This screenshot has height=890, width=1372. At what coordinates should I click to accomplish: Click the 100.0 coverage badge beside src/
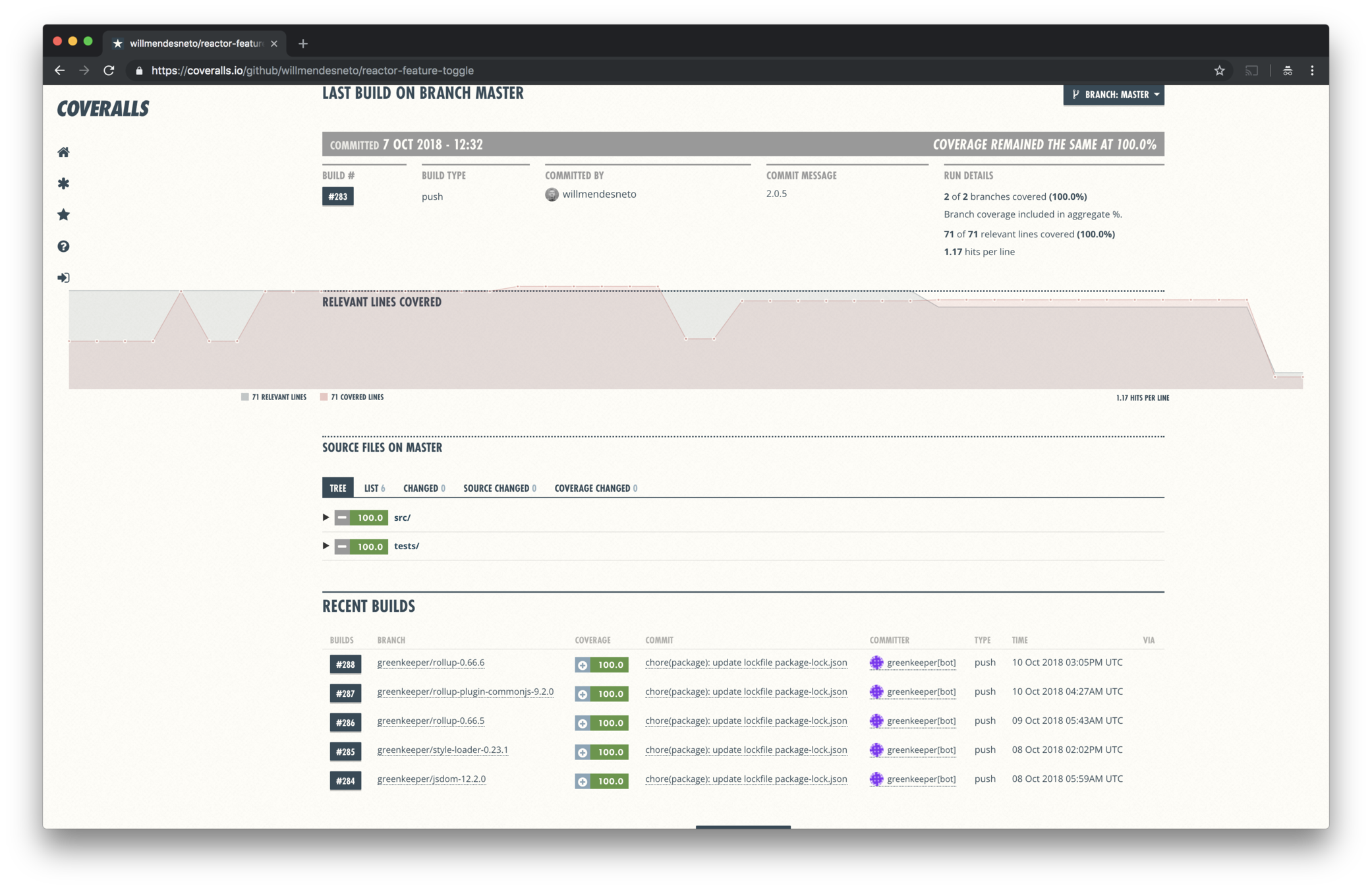click(369, 518)
